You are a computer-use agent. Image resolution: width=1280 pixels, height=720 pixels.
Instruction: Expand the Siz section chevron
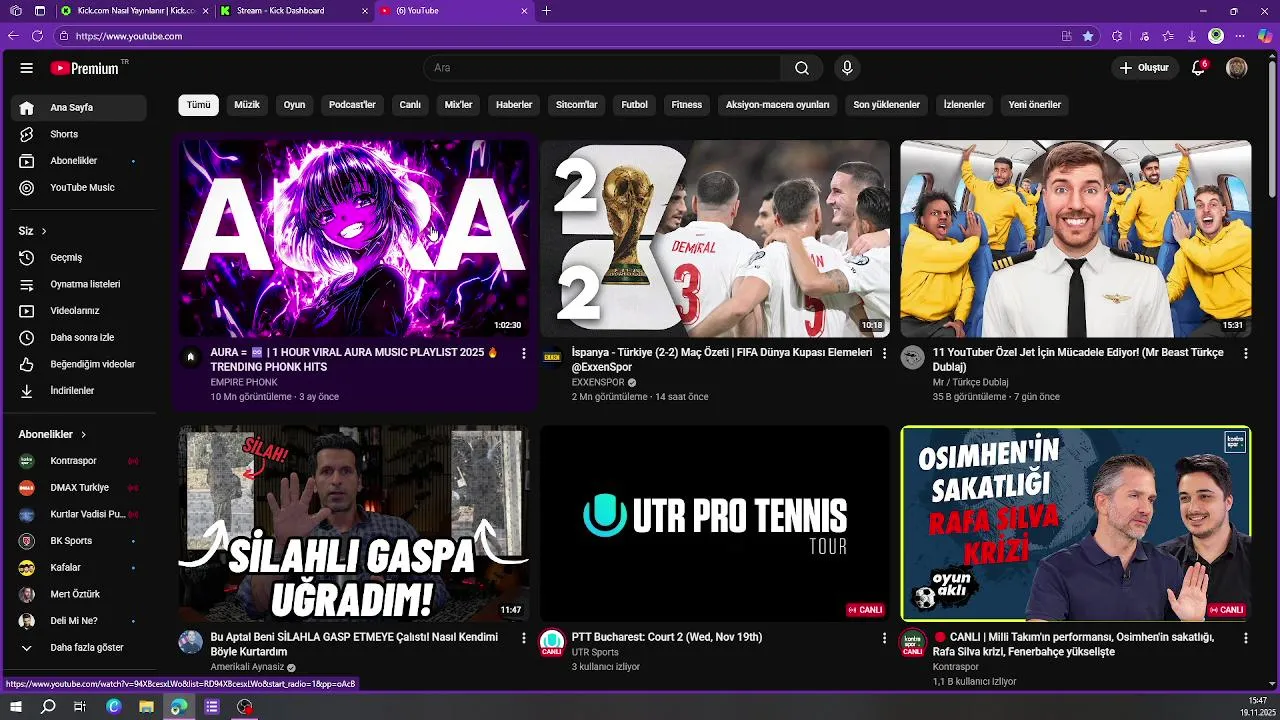pos(44,231)
